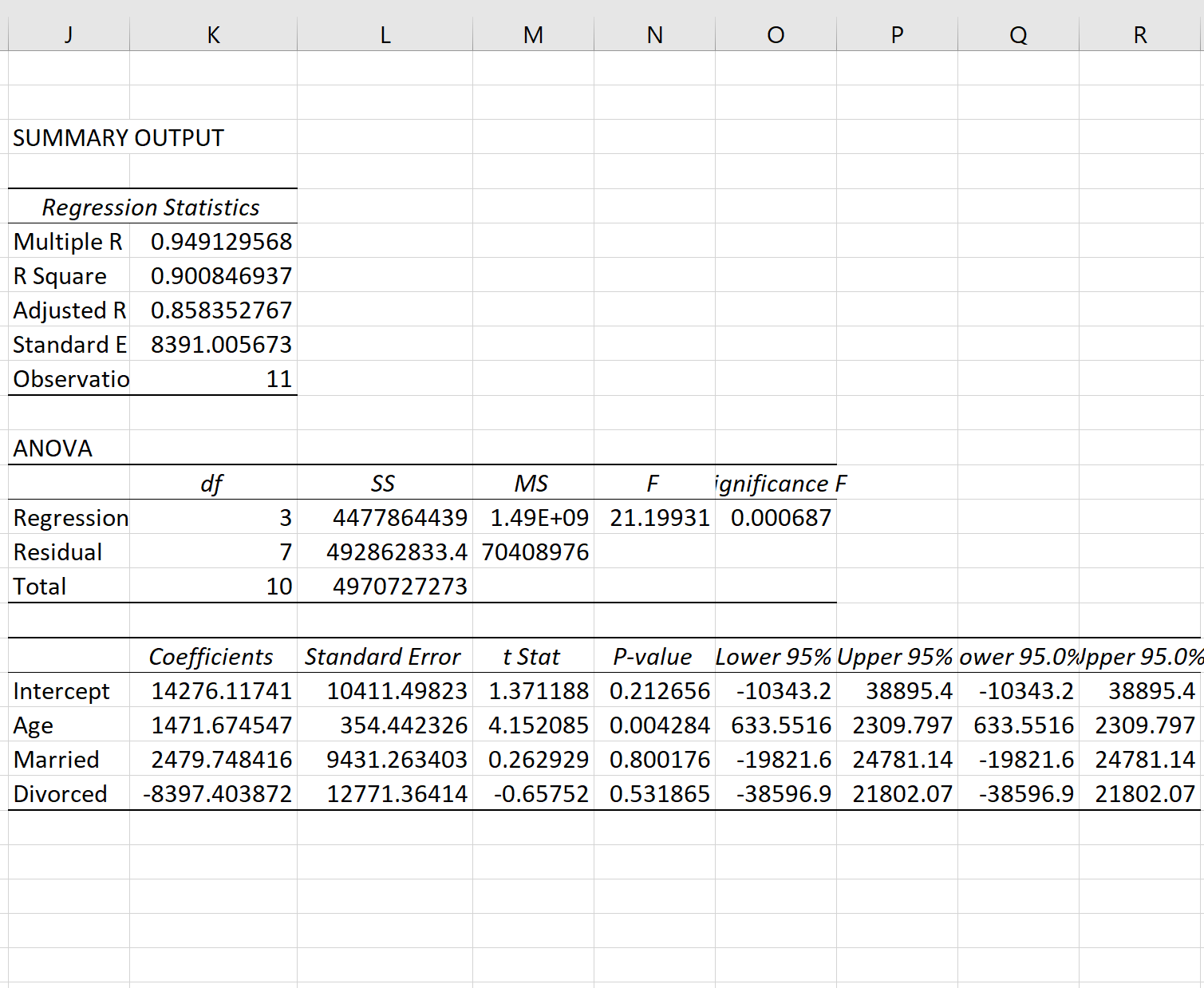Click the Total df cell showing 10
This screenshot has width=1204, height=988.
click(x=212, y=586)
